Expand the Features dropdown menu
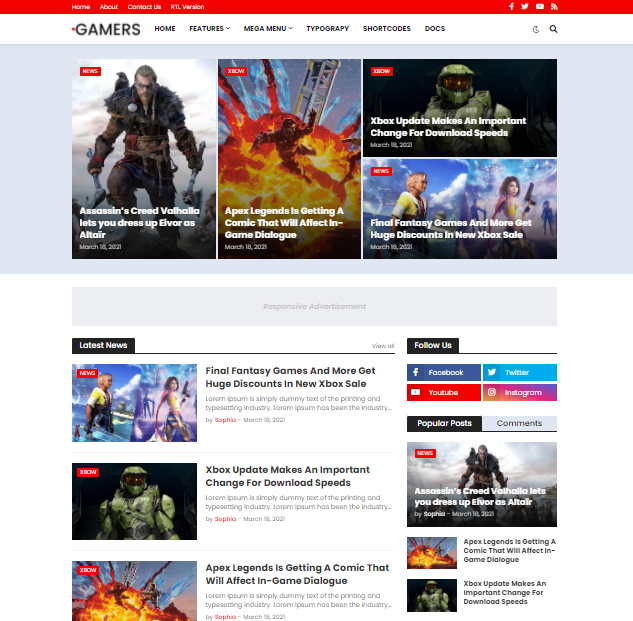The height and width of the screenshot is (621, 633). [x=210, y=29]
